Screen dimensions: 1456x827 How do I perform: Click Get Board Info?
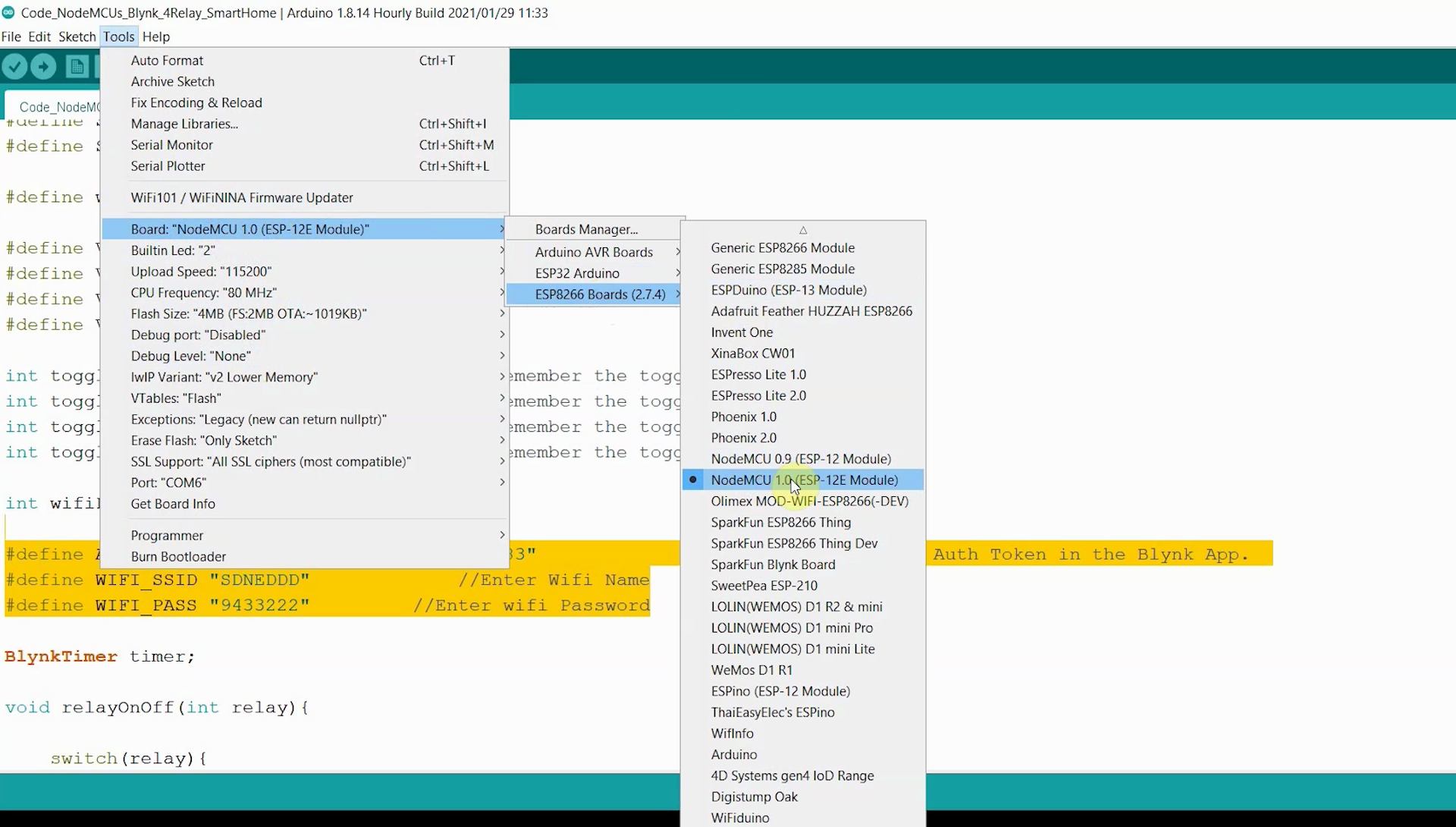point(173,503)
